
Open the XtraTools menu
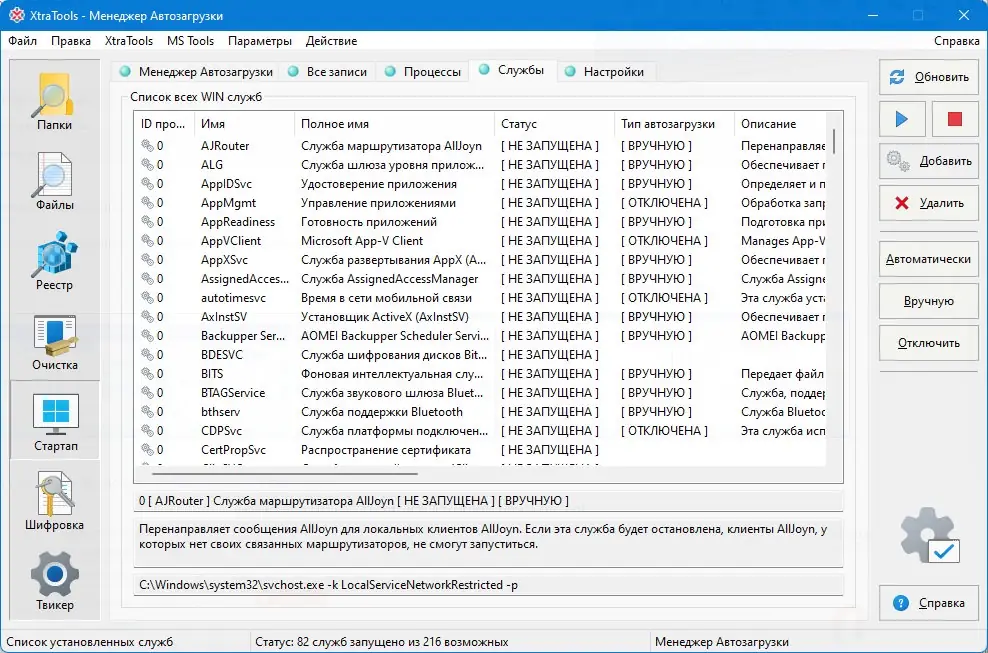(129, 41)
